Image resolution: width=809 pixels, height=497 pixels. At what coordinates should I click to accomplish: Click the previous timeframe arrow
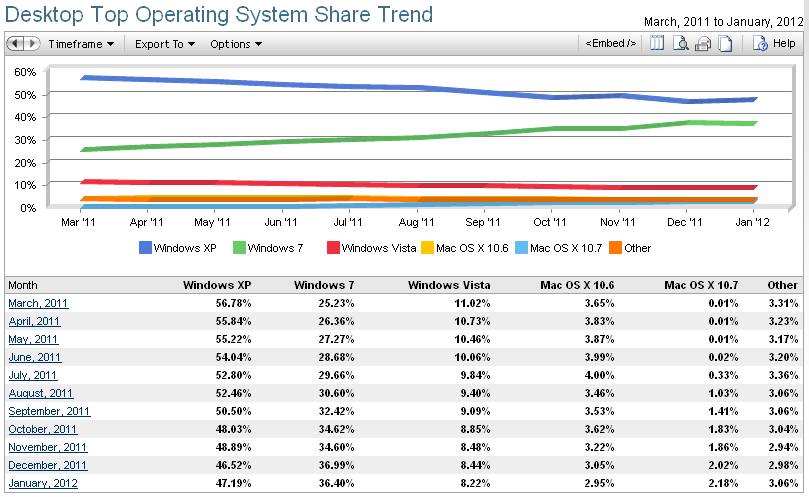16,44
